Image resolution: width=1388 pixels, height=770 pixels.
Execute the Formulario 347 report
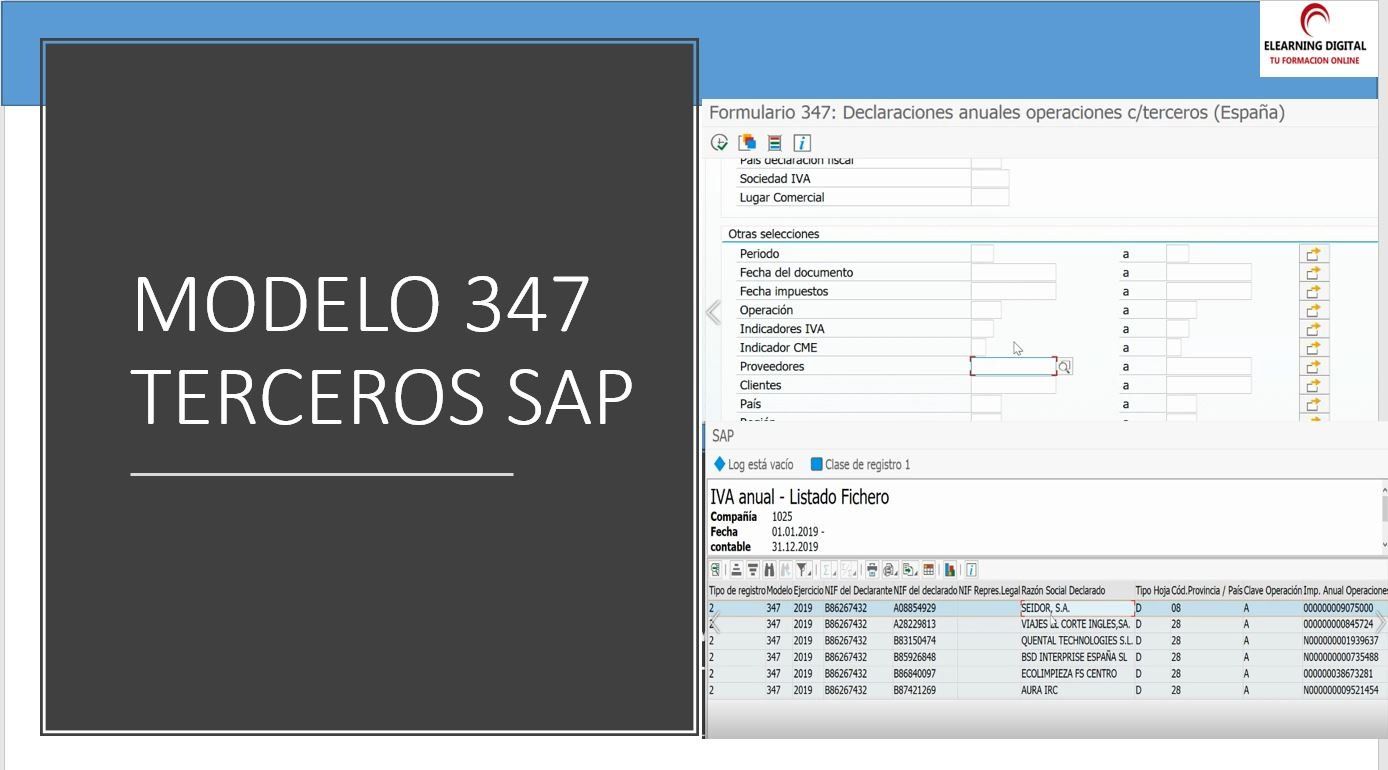[x=719, y=143]
